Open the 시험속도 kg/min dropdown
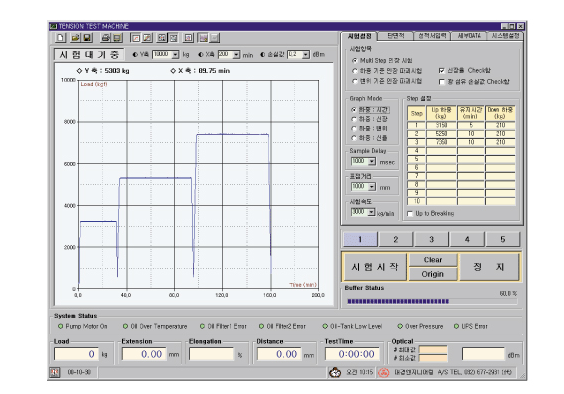The height and width of the screenshot is (394, 564). (372, 212)
